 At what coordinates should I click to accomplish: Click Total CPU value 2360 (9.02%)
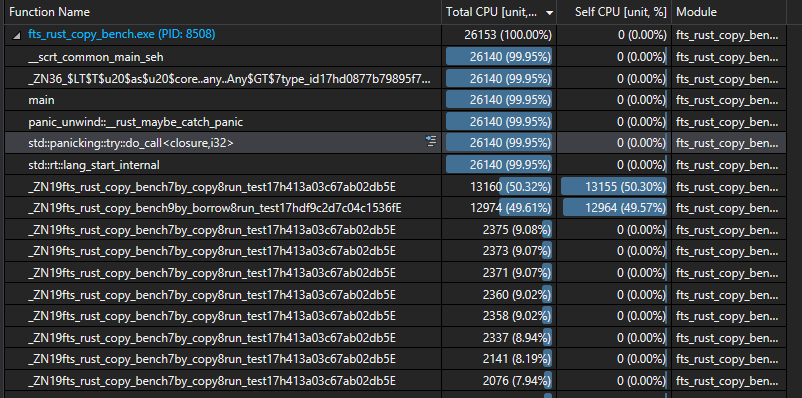517,295
